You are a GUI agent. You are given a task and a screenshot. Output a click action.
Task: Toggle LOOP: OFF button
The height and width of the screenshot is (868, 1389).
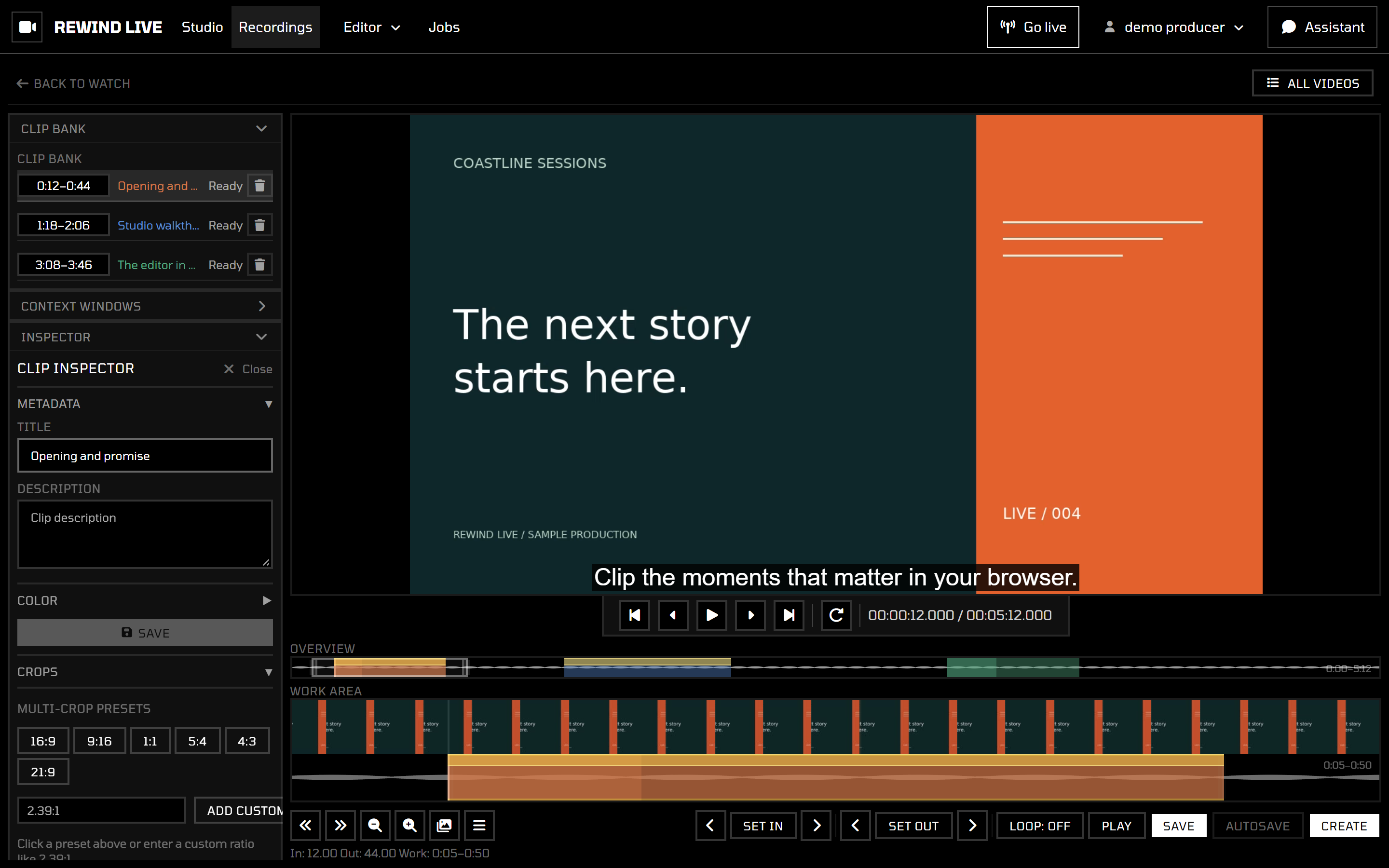point(1039,826)
